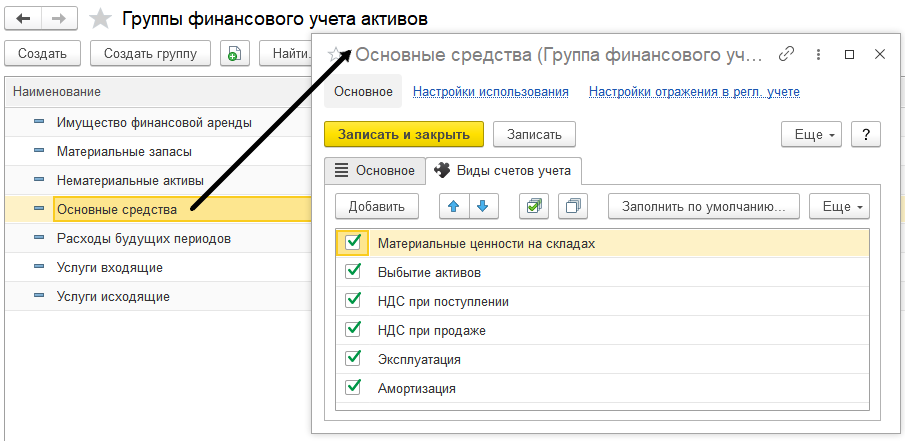The width and height of the screenshot is (905, 441).
Task: Click the forward navigation arrow
Action: pyautogui.click(x=58, y=19)
